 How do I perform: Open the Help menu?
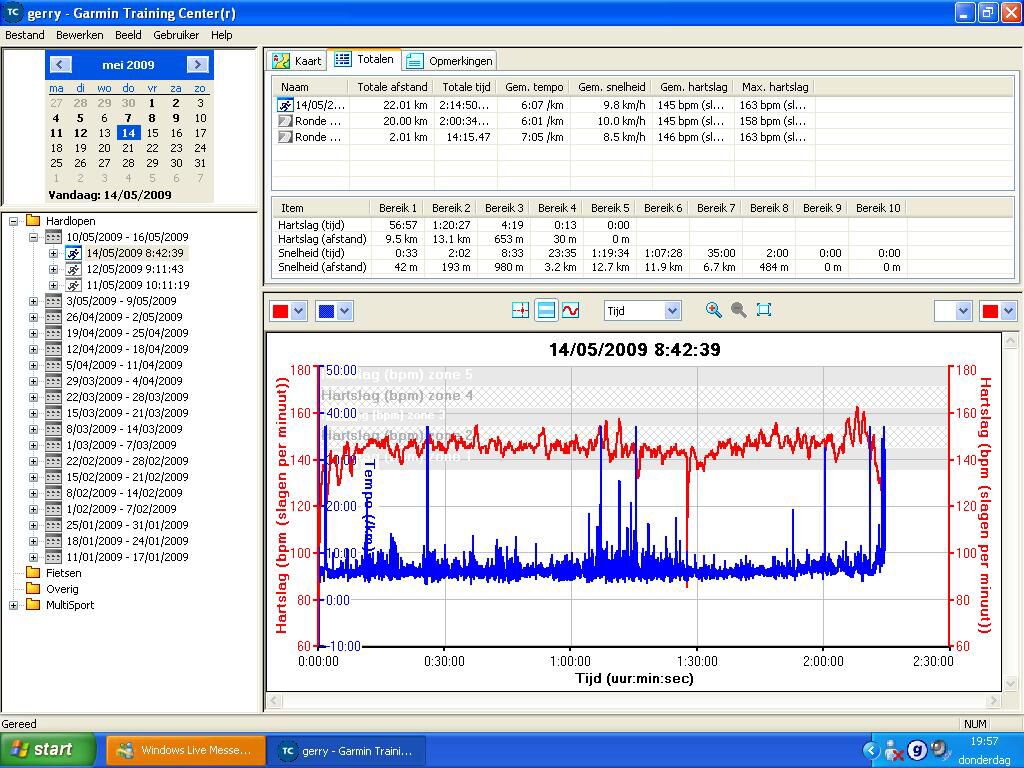[221, 35]
